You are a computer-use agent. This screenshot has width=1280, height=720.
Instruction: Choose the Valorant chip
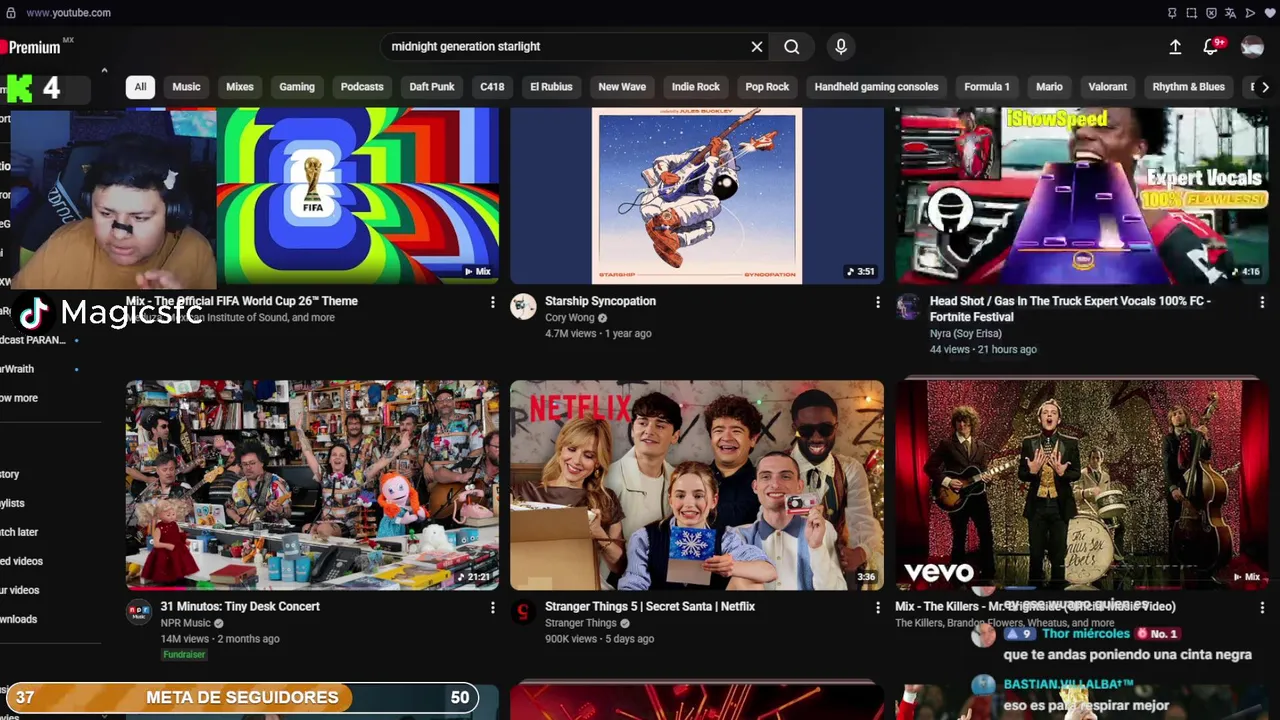(x=1107, y=87)
